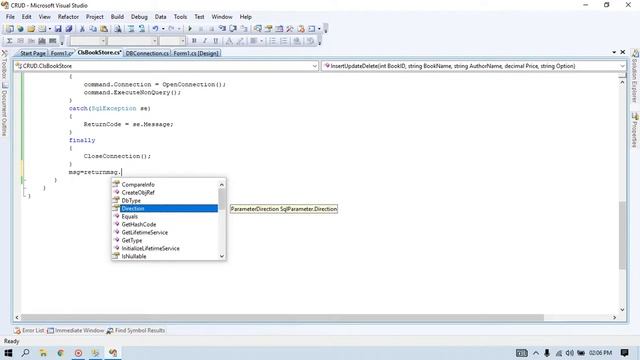
Task: Click the Open File folder icon
Action: pyautogui.click(x=31, y=29)
